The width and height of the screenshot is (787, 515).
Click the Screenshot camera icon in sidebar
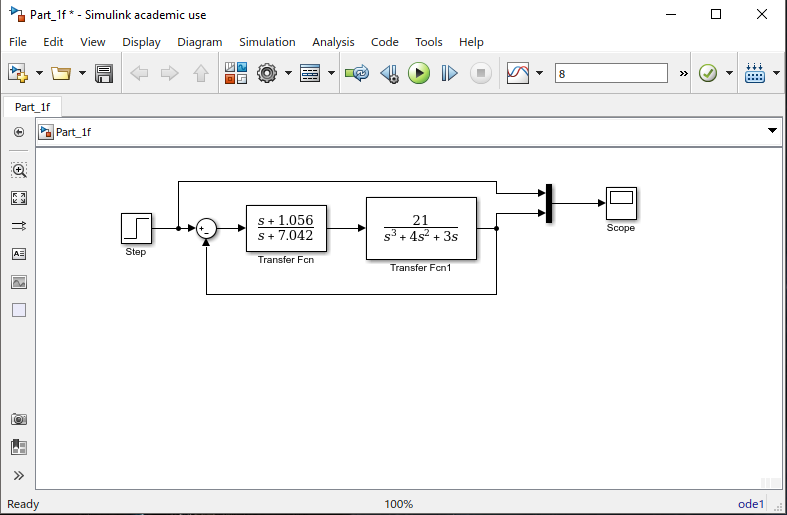(x=19, y=419)
